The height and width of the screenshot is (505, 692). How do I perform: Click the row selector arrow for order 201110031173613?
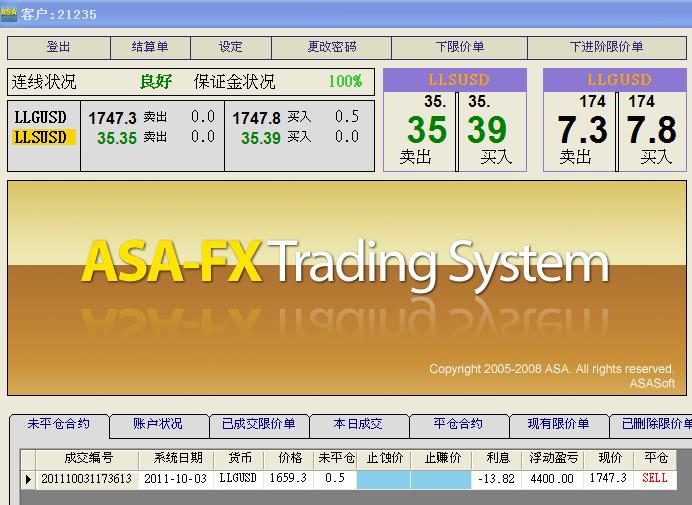[28, 479]
